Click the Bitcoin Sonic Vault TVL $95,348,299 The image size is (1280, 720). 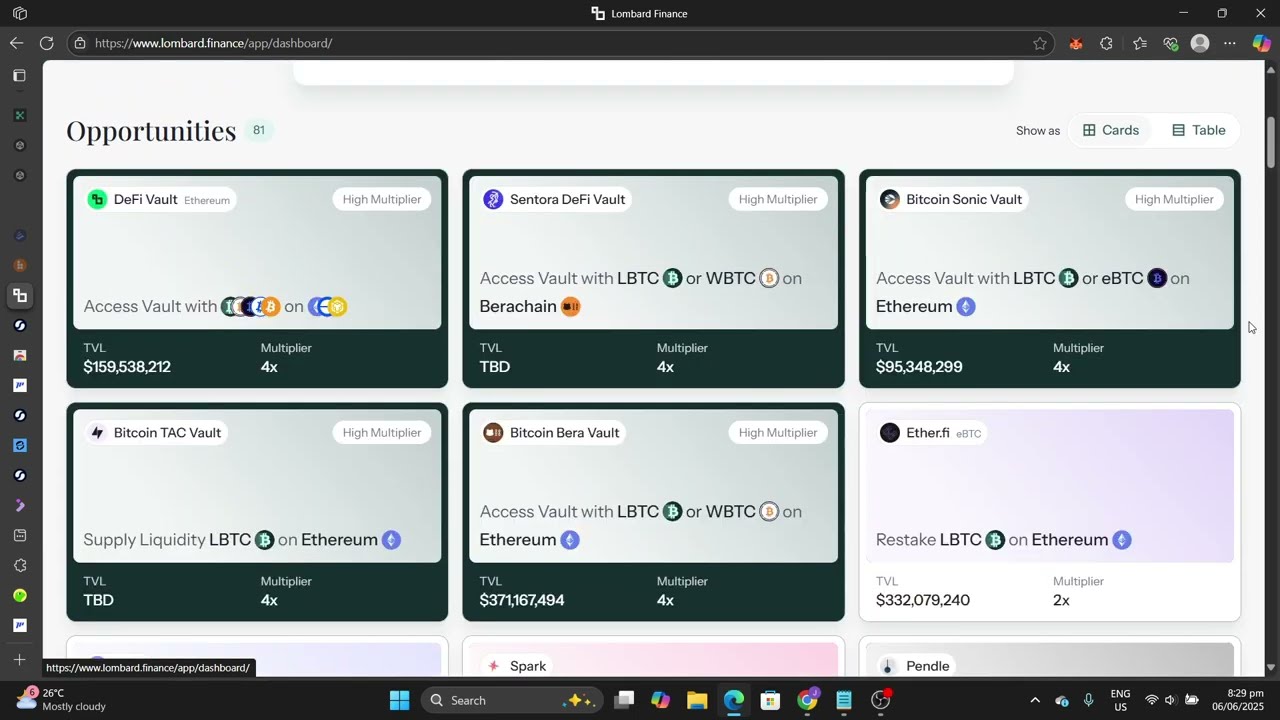(x=919, y=367)
